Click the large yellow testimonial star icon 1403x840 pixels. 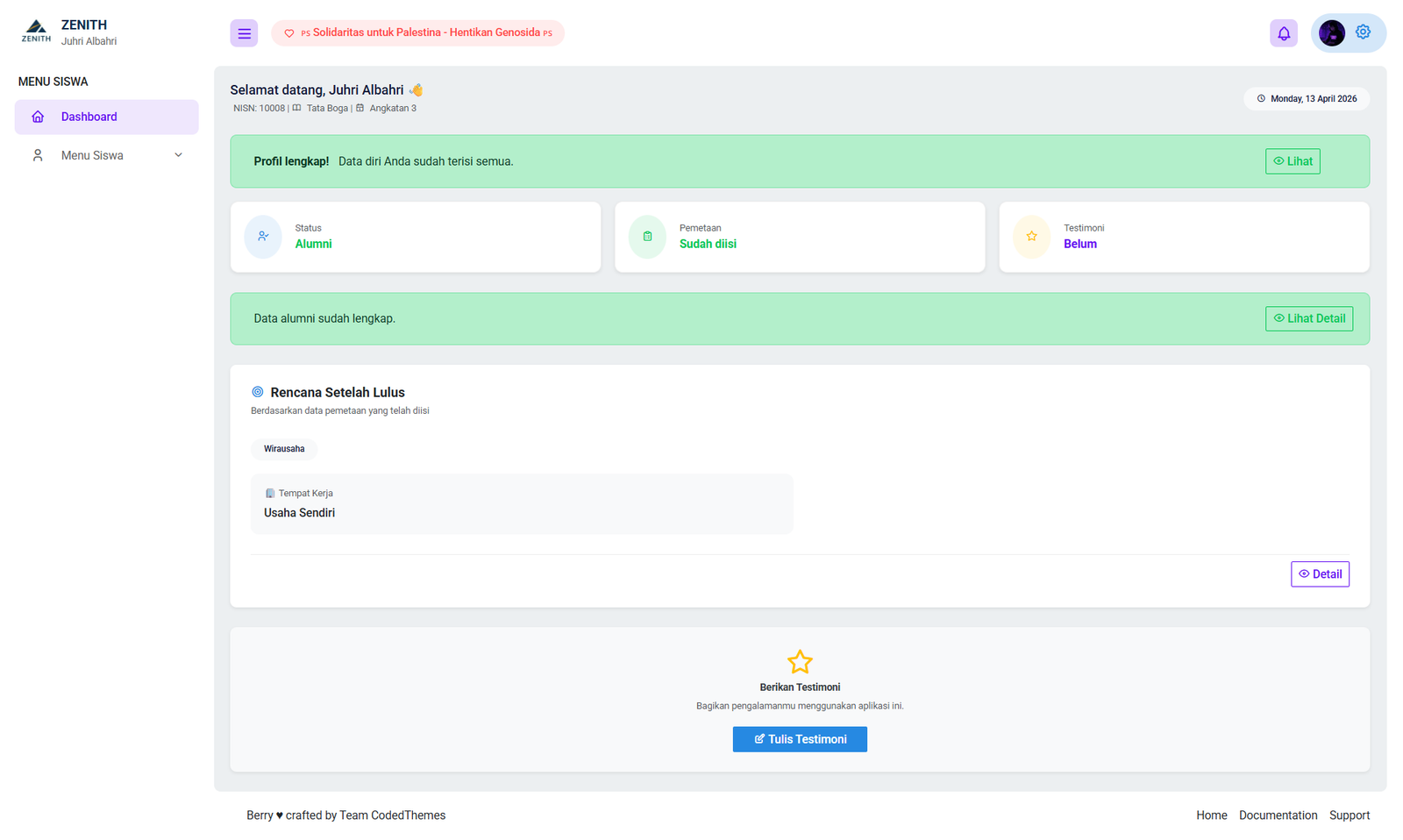tap(800, 661)
